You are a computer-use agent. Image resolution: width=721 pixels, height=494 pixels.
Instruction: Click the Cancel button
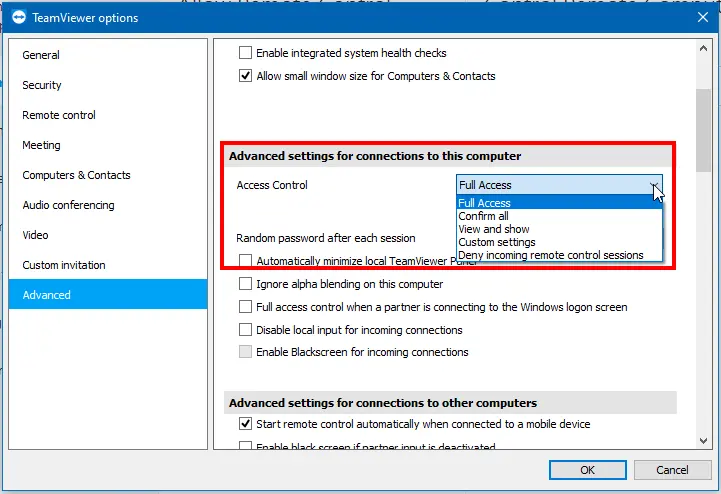click(672, 470)
